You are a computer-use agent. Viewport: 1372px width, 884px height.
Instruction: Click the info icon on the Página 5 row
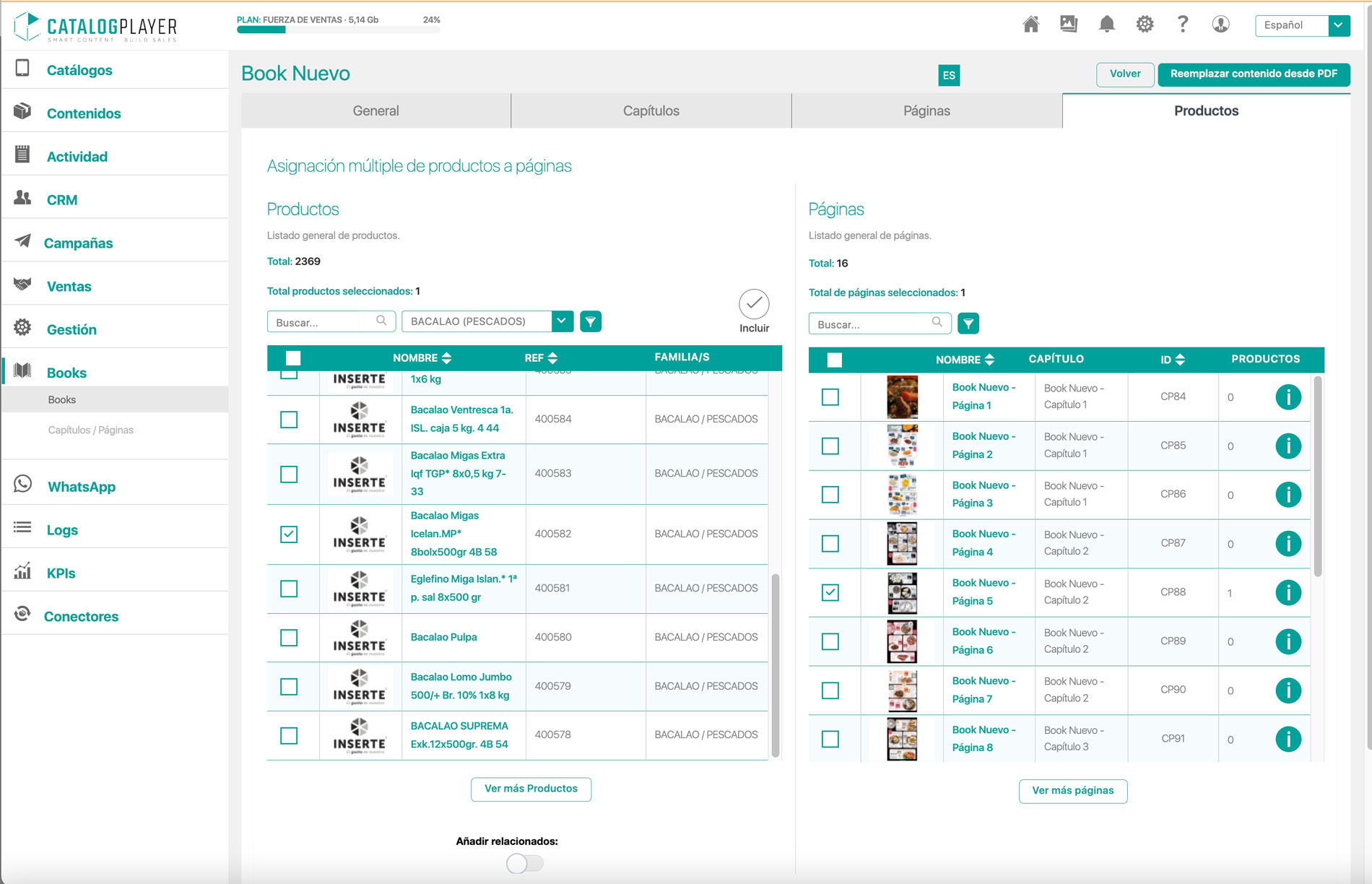point(1288,592)
